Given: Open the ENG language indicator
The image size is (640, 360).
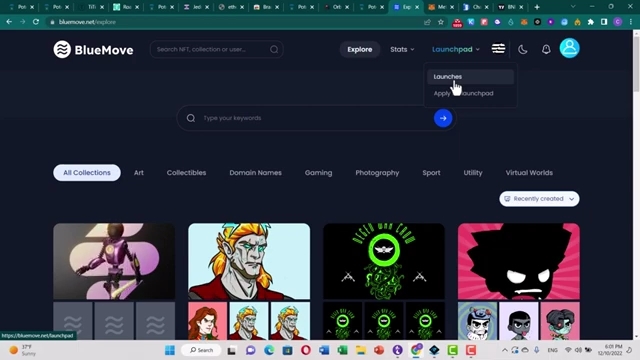Looking at the screenshot, I should (553, 350).
